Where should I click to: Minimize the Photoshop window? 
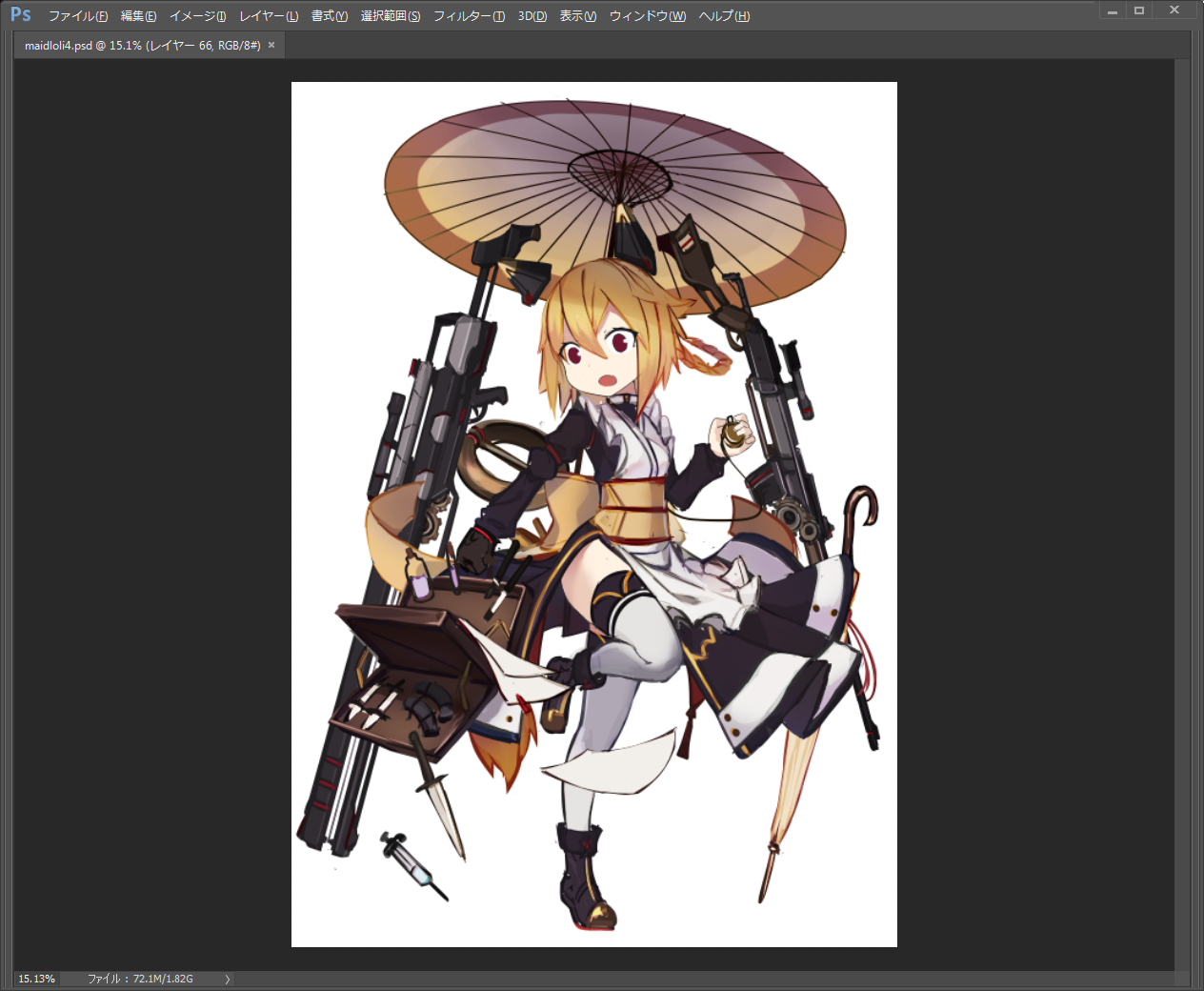1112,10
